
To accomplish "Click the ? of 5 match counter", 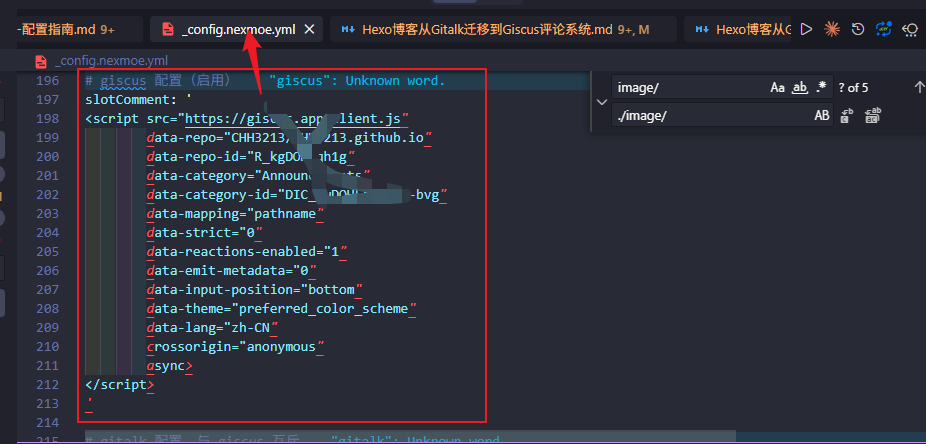I will click(853, 88).
